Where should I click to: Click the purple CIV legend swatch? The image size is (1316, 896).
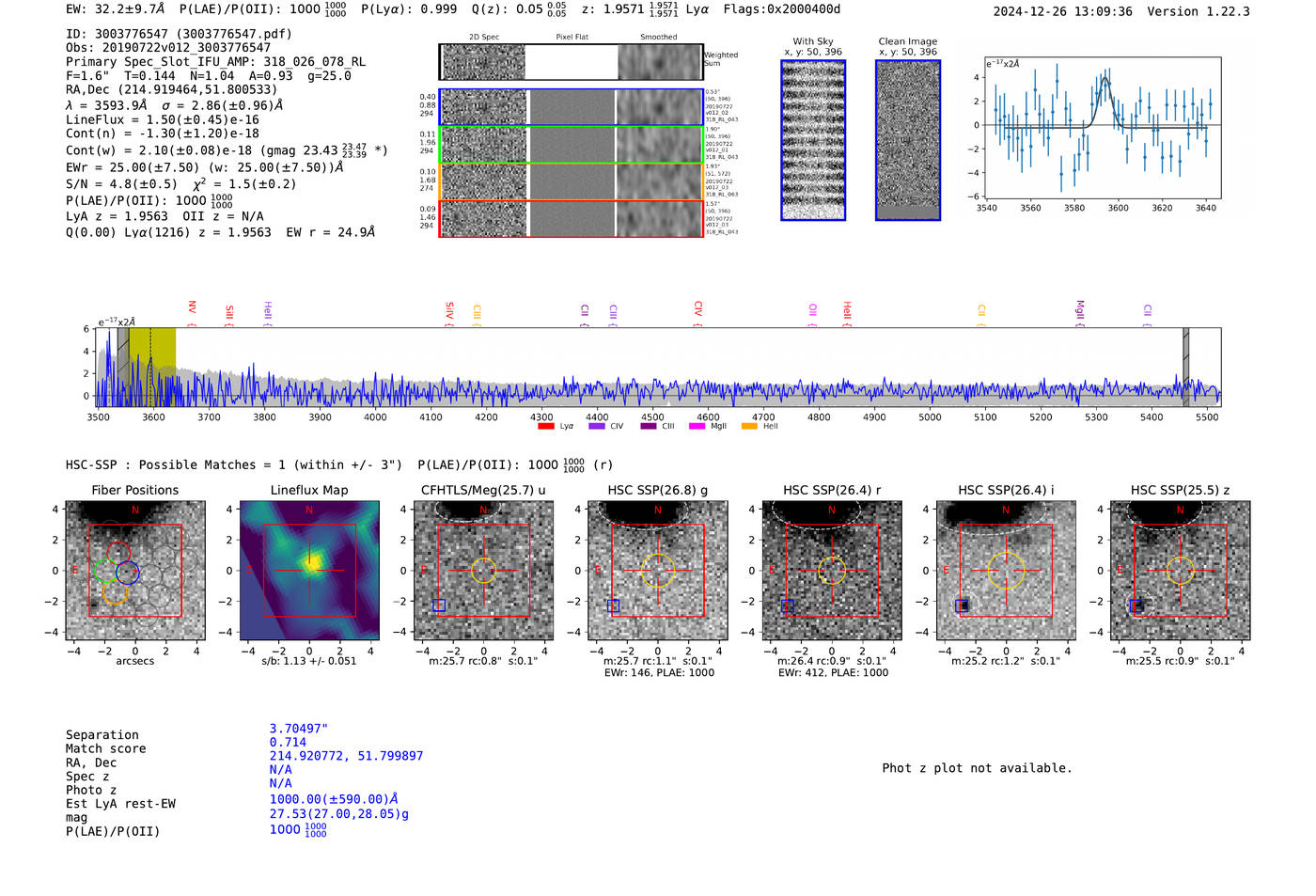pyautogui.click(x=597, y=426)
